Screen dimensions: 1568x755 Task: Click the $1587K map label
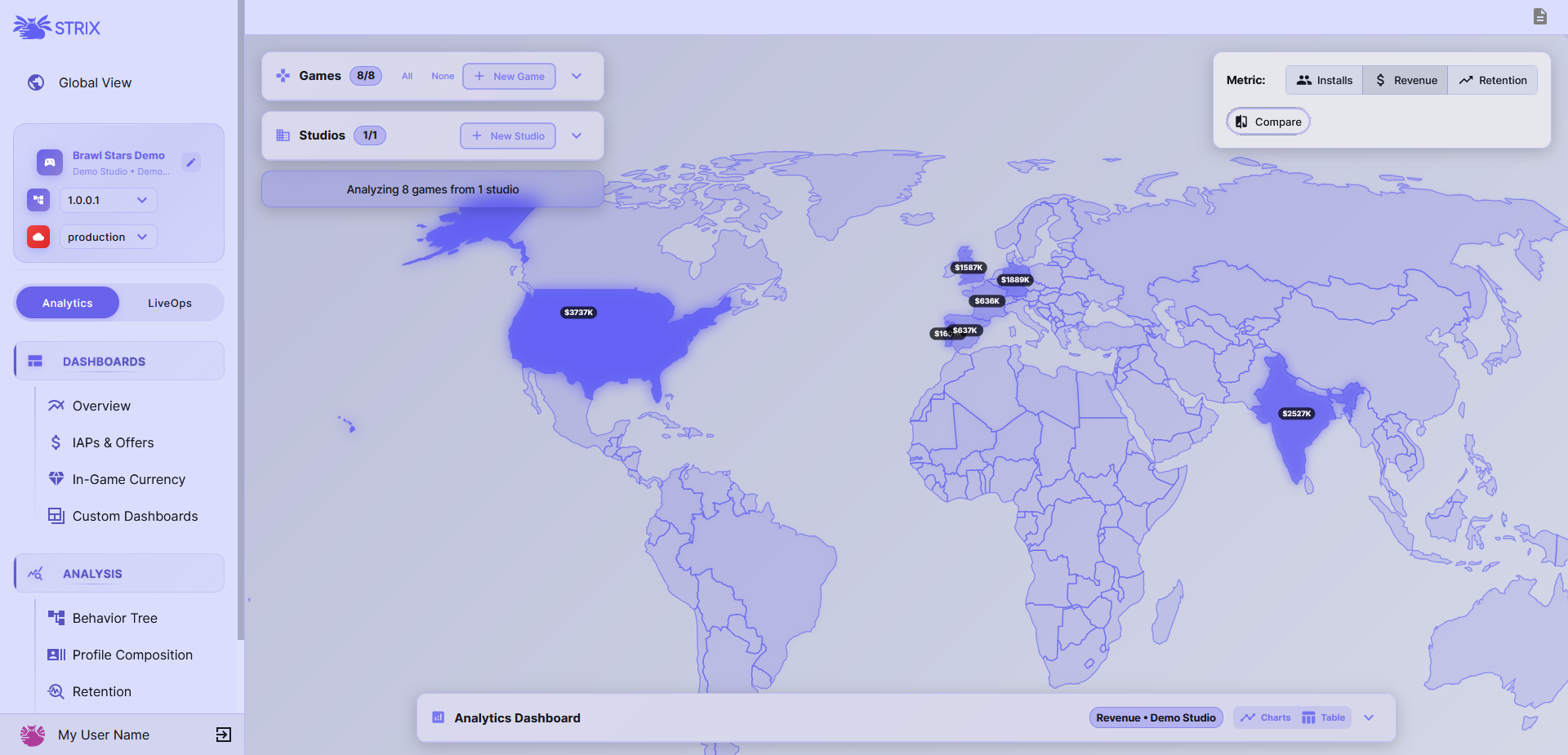[969, 268]
